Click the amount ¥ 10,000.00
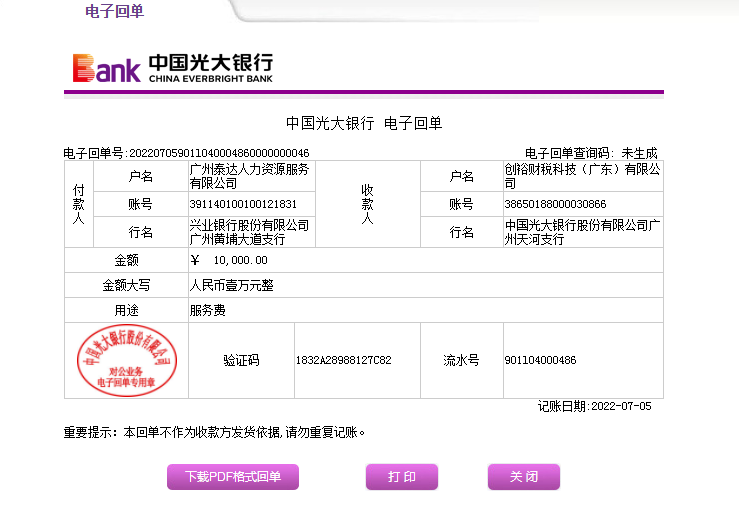The image size is (739, 509). 229,260
